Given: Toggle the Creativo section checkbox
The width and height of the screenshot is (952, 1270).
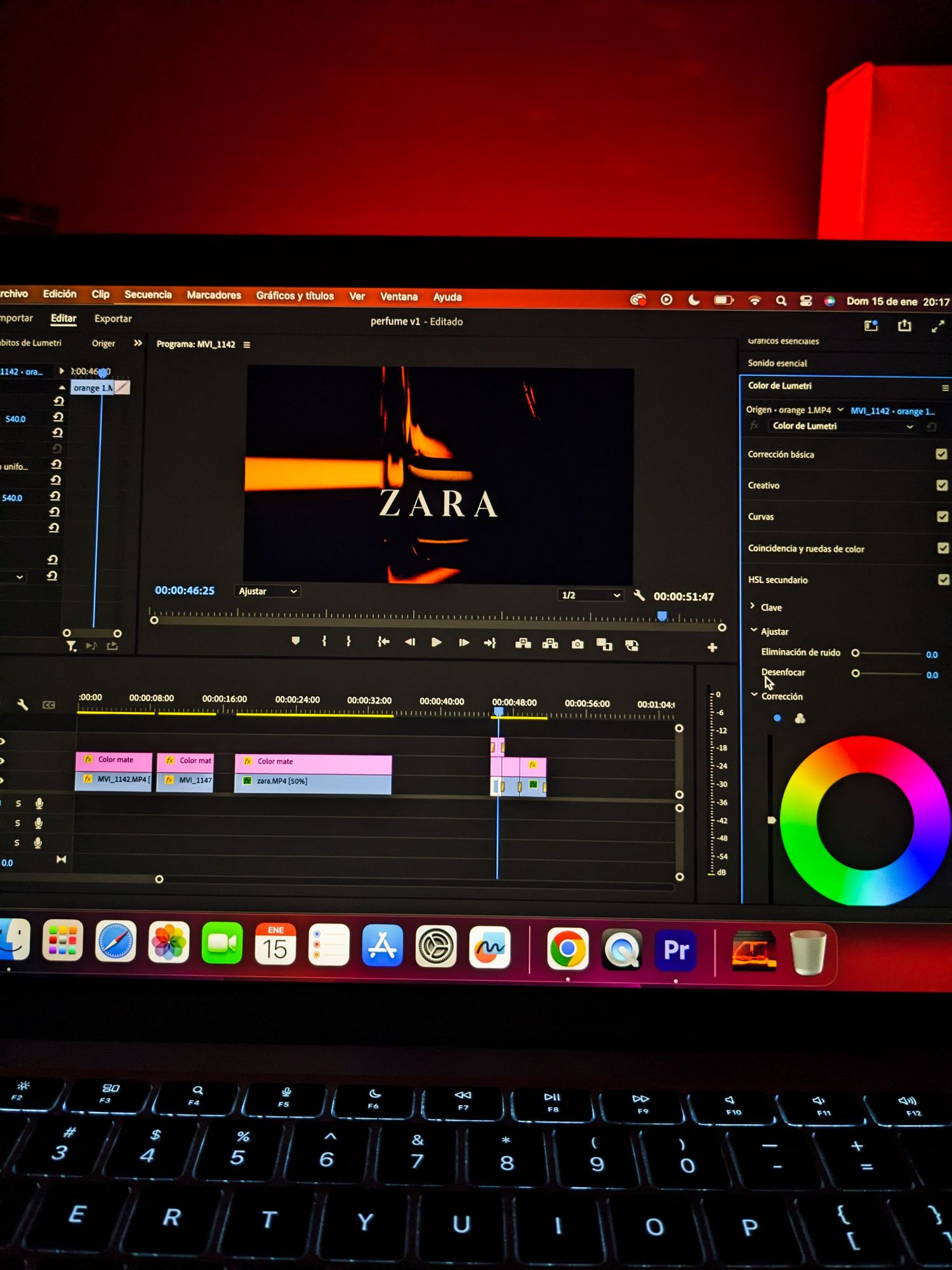Looking at the screenshot, I should click(942, 485).
